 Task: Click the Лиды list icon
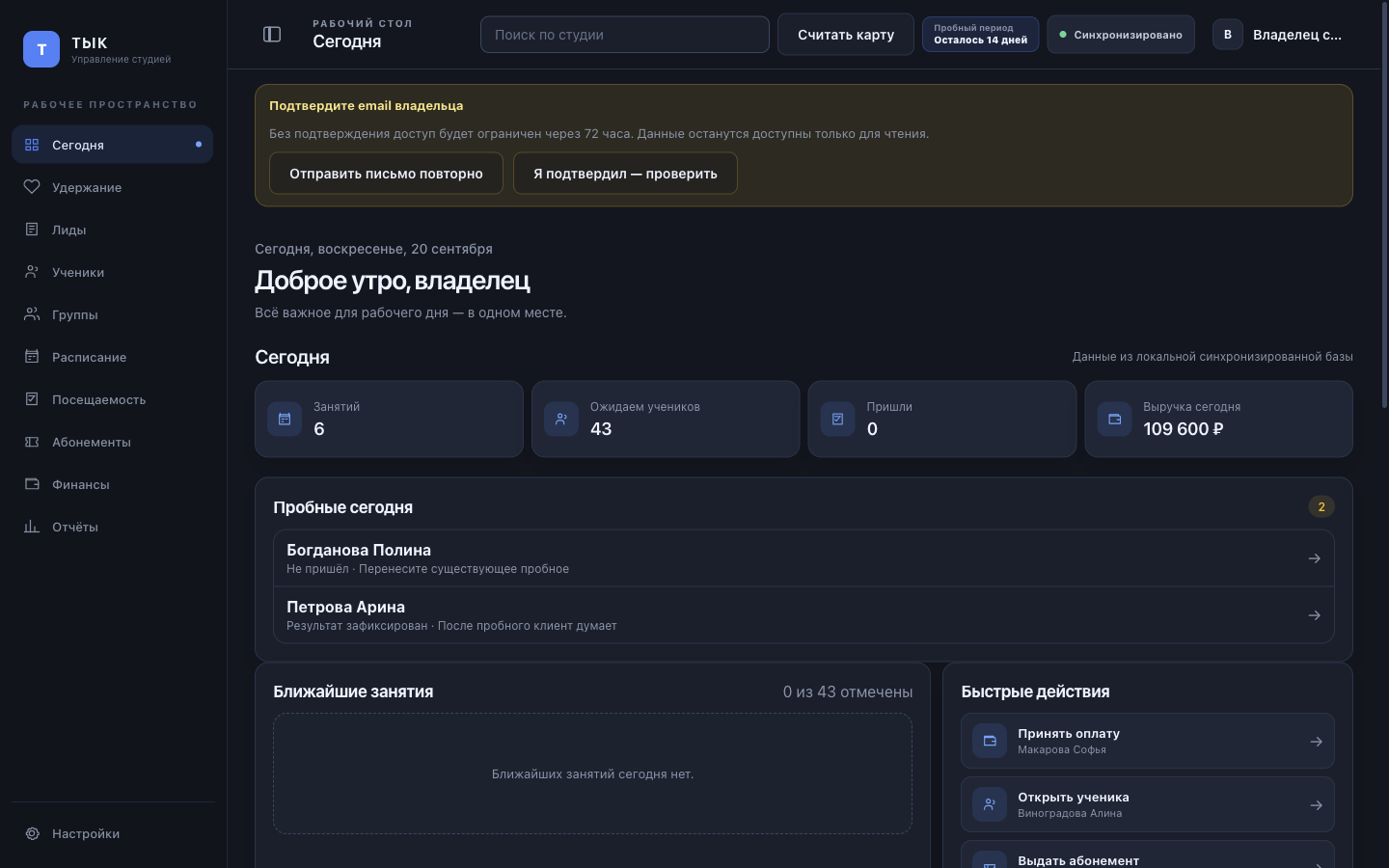click(32, 230)
